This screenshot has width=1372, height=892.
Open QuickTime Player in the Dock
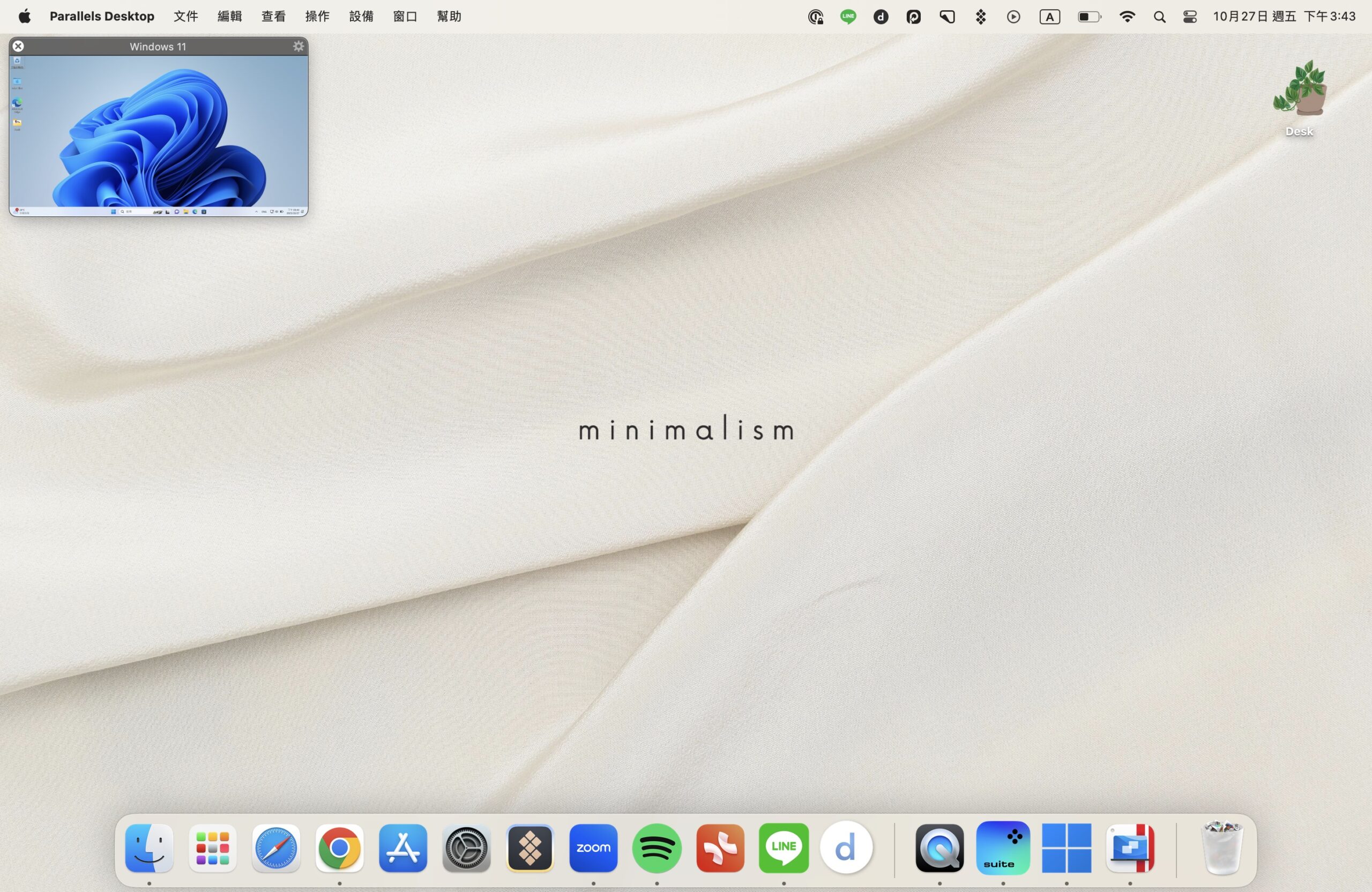pos(939,848)
